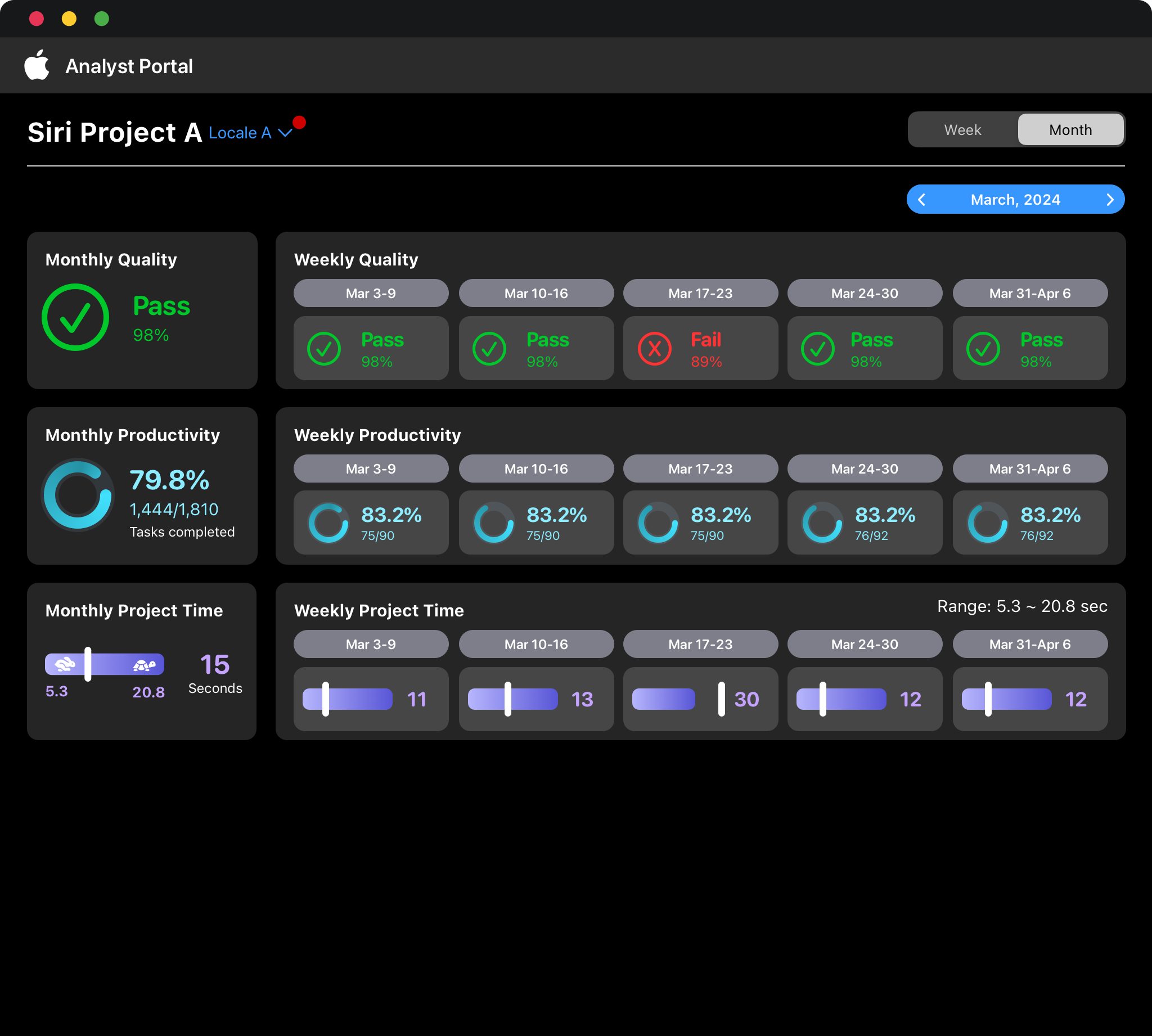This screenshot has height=1036, width=1152.
Task: Click the 15 Seconds monthly time value
Action: coord(215,673)
